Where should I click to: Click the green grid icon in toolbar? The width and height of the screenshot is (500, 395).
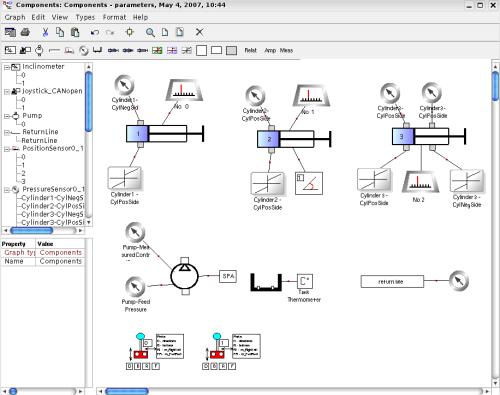(x=157, y=50)
